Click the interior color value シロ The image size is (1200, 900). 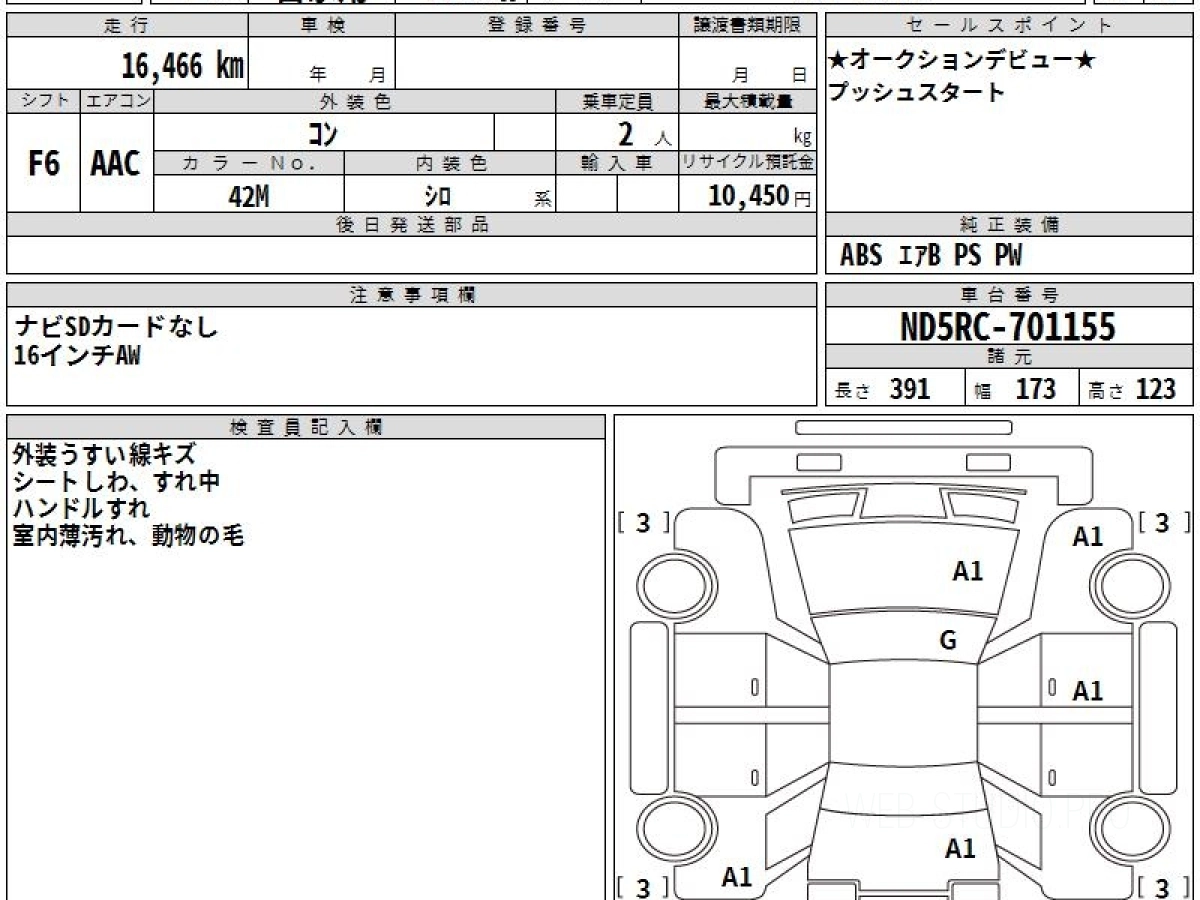(x=438, y=196)
